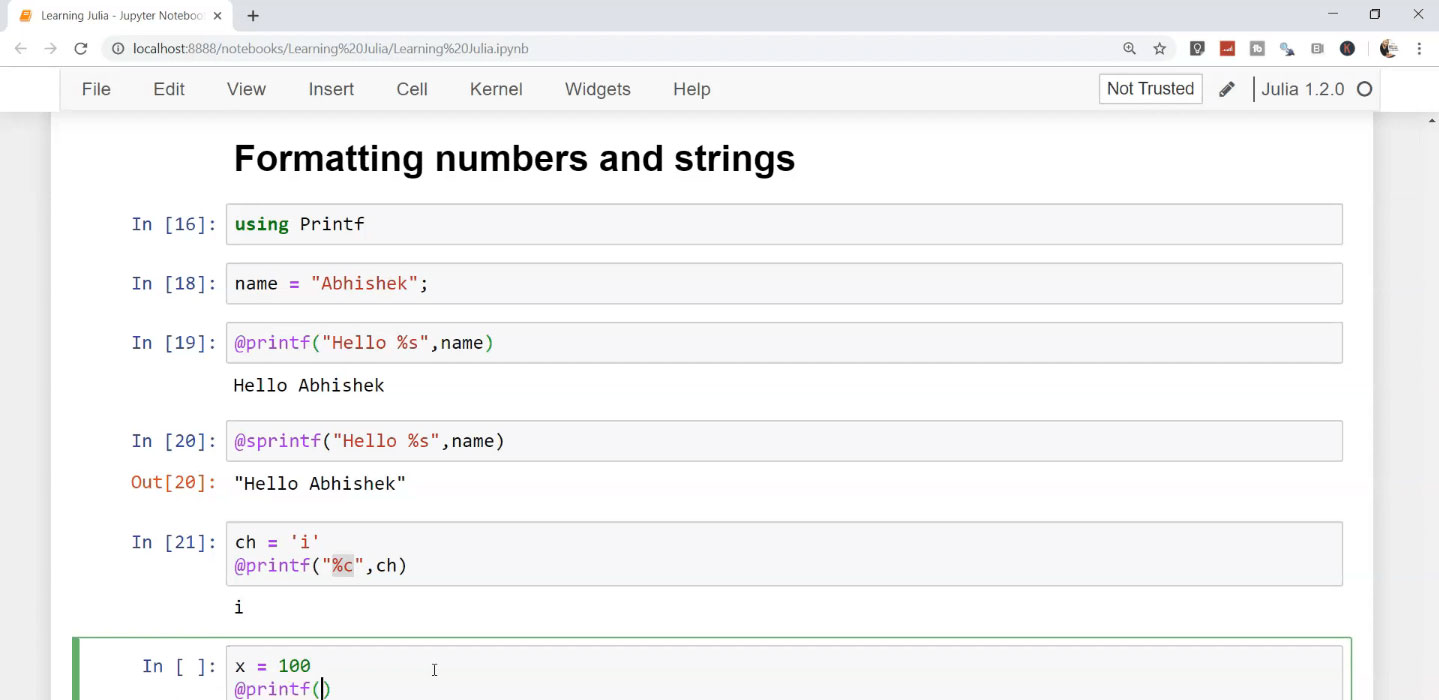Image resolution: width=1439 pixels, height=700 pixels.
Task: Bookmark this page with the star icon
Action: click(x=1160, y=48)
